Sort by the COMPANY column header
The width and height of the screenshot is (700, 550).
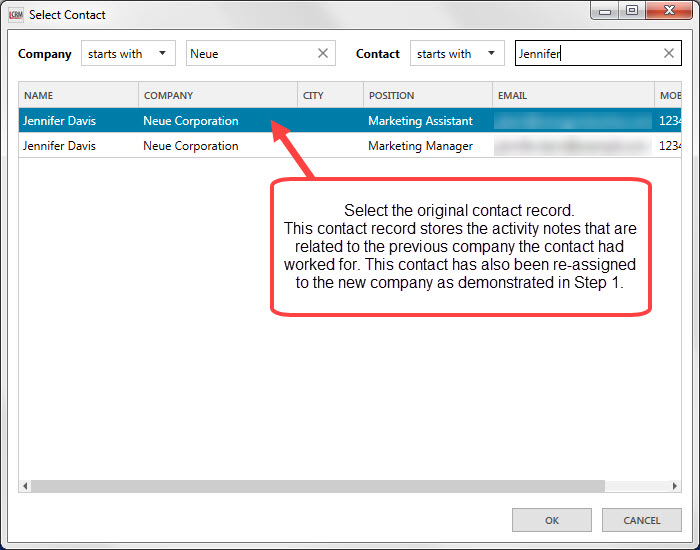[217, 96]
